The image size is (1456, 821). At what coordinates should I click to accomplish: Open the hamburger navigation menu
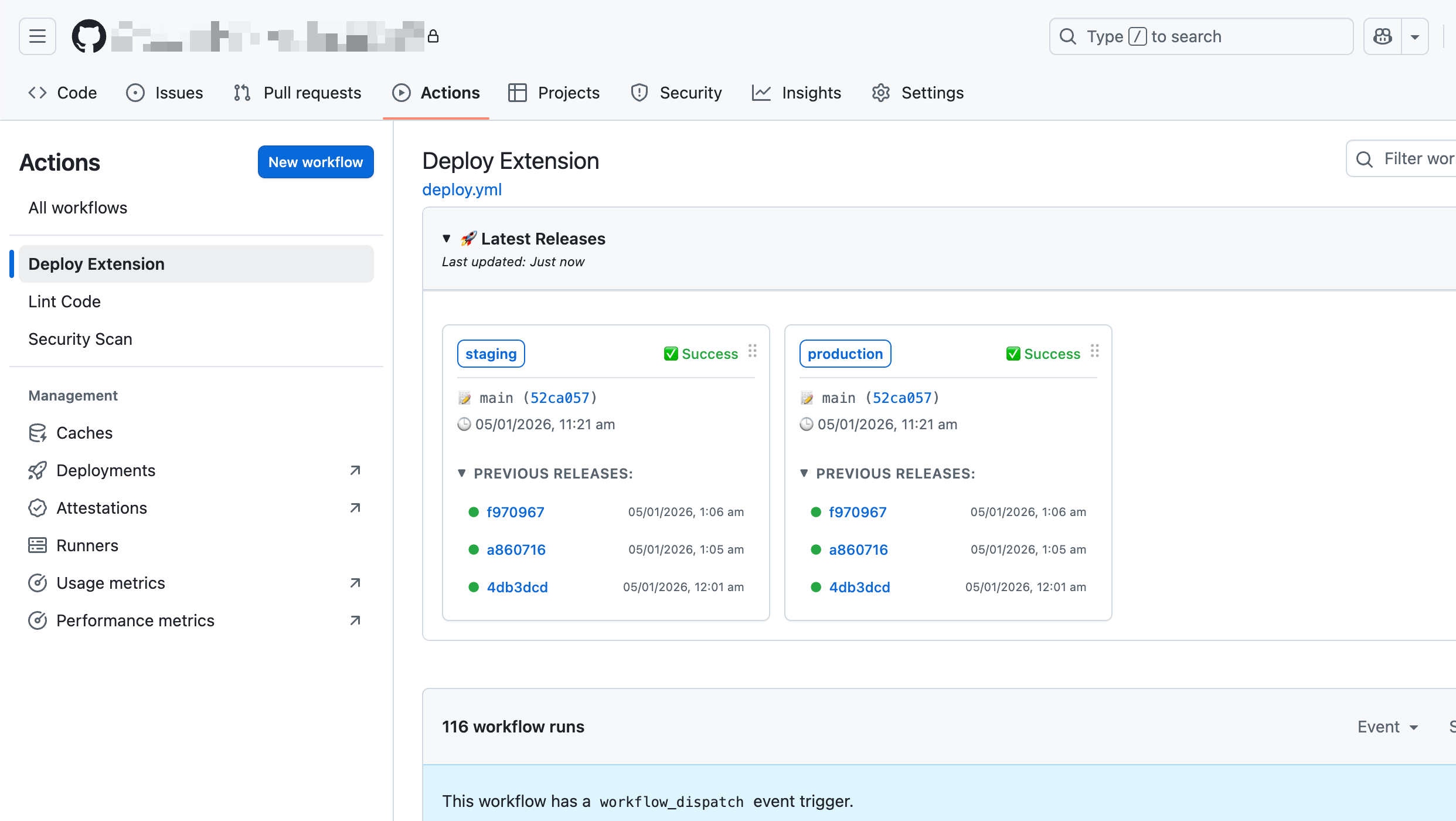(x=38, y=36)
